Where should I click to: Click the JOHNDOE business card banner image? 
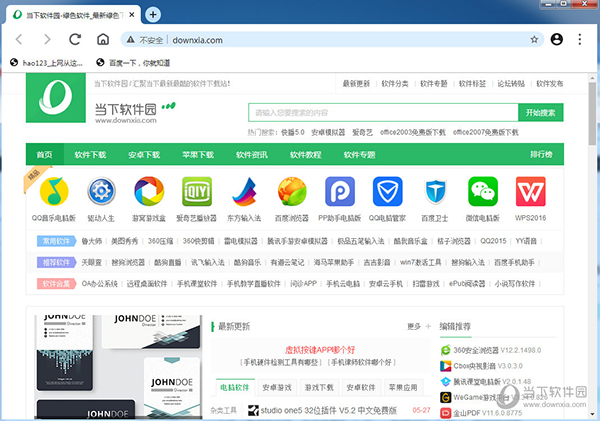(118, 366)
